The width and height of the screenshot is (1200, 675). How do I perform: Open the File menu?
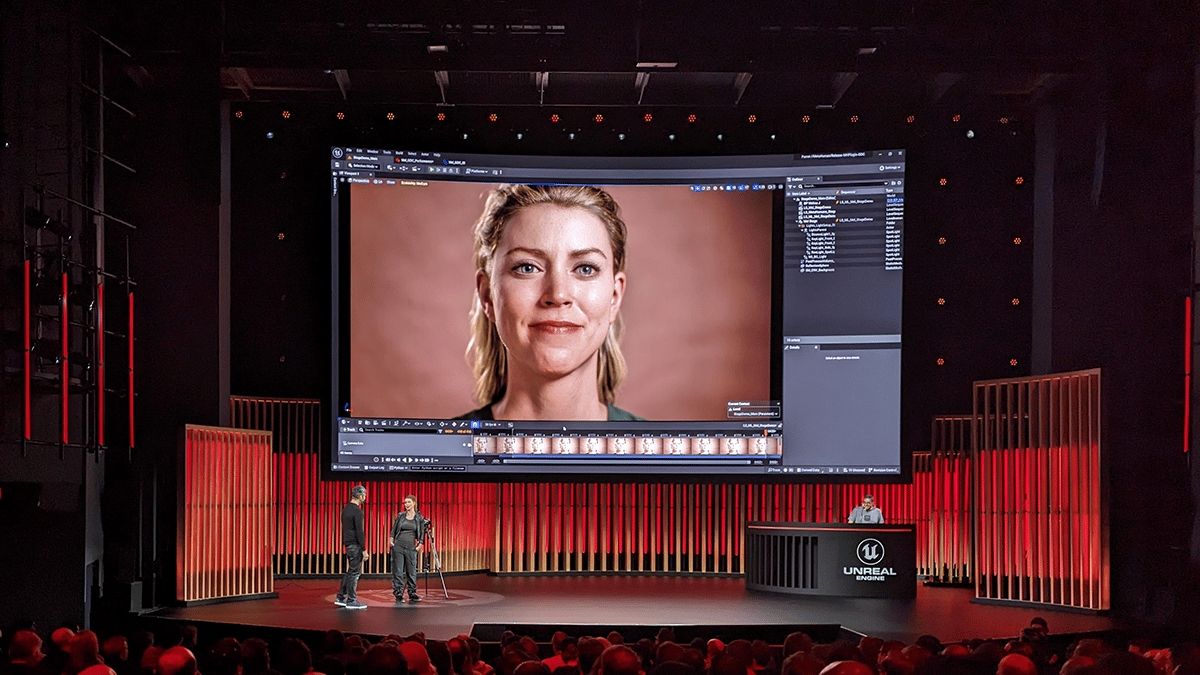tap(349, 149)
